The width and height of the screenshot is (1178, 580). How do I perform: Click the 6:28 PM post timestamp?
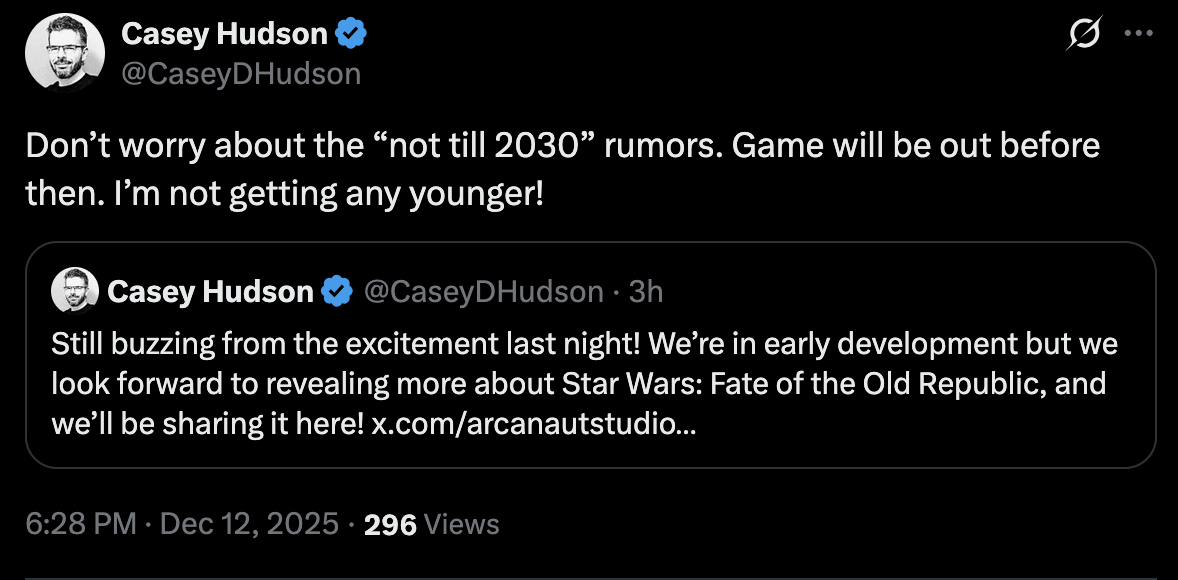point(81,524)
